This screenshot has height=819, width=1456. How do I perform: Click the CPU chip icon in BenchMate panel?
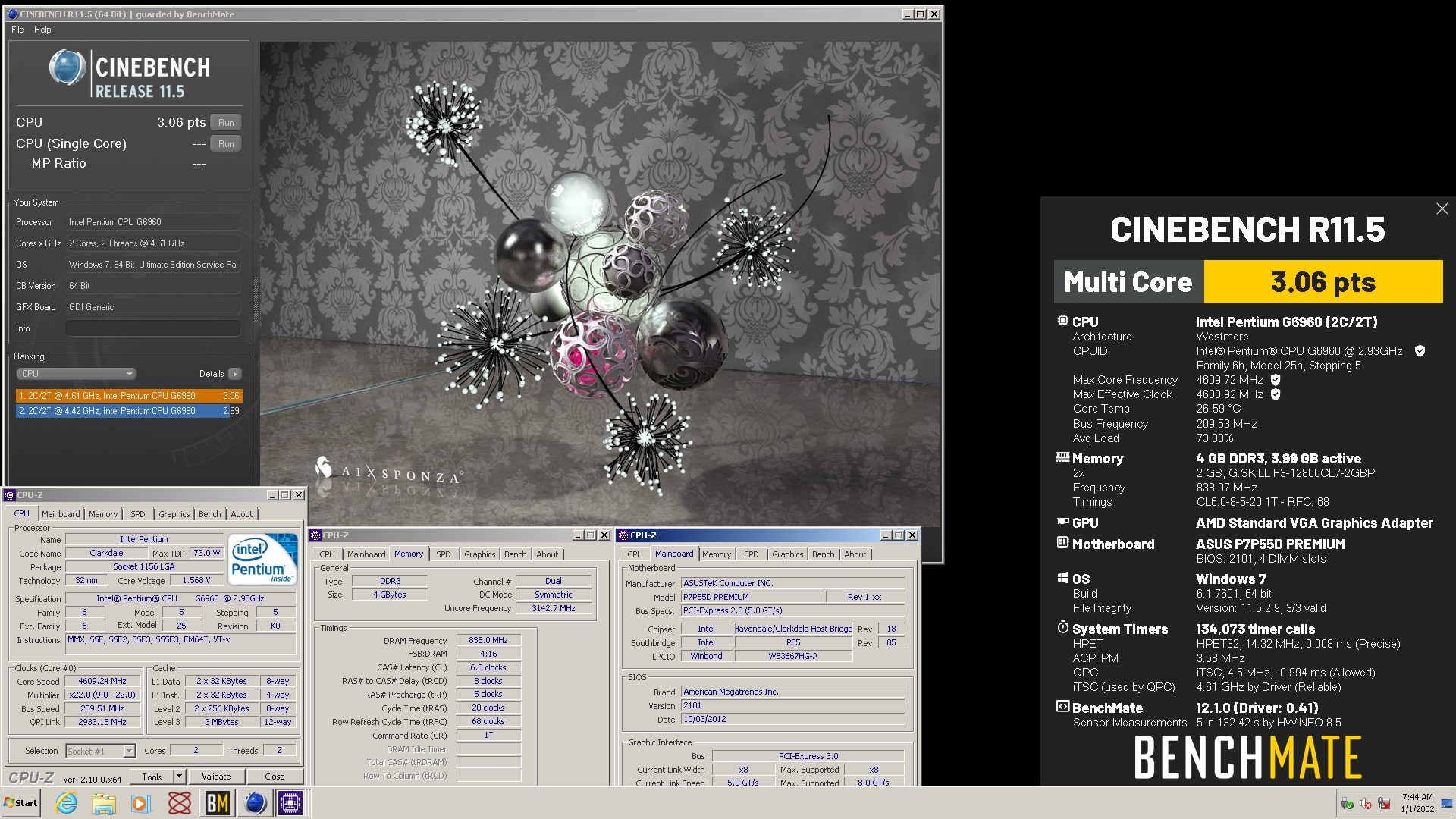(1062, 321)
